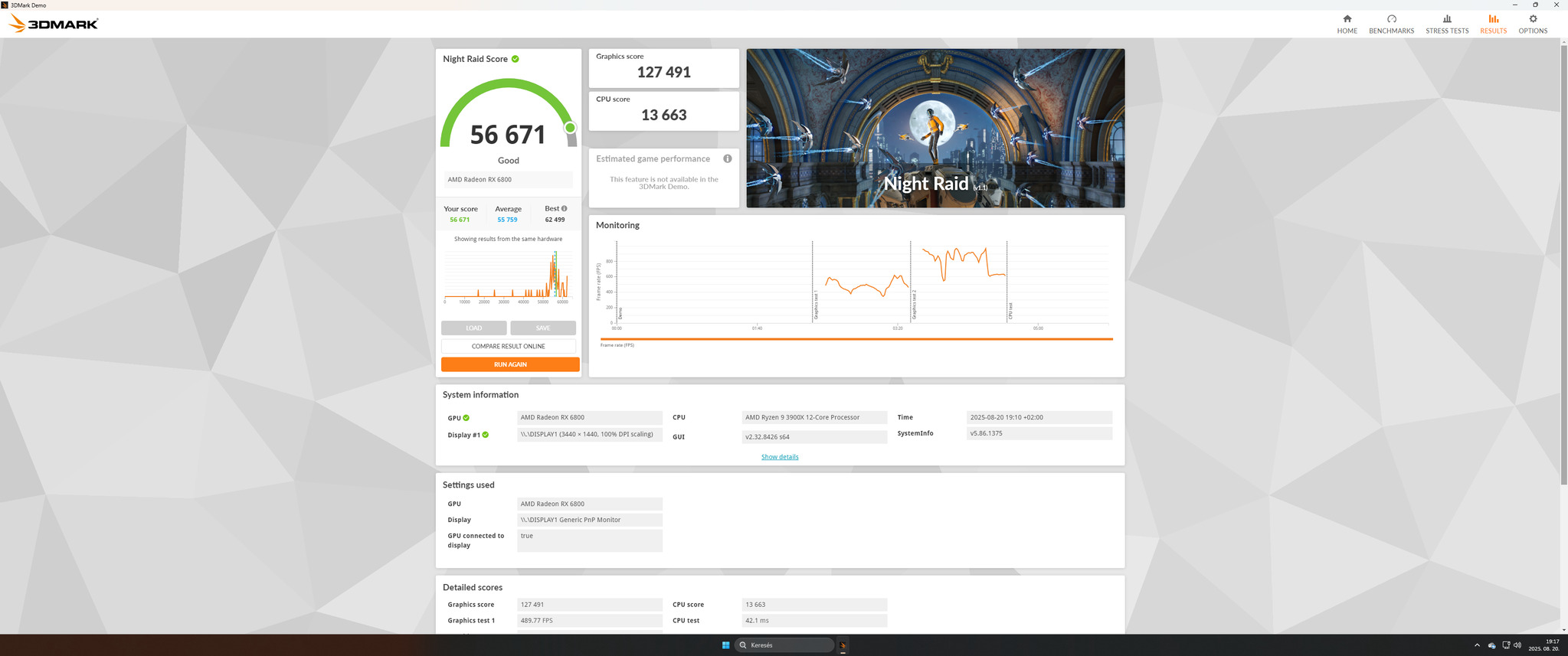Open the BENCHMARKS tab
This screenshot has width=1568, height=656.
(x=1391, y=24)
